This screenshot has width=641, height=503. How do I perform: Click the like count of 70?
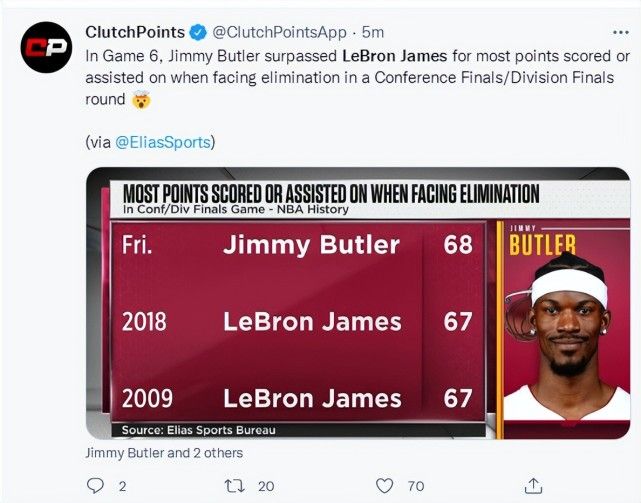point(416,486)
